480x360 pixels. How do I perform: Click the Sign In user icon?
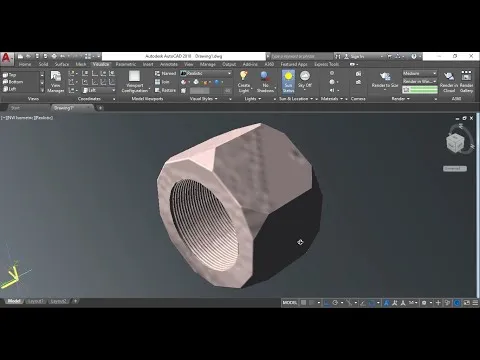coord(347,57)
